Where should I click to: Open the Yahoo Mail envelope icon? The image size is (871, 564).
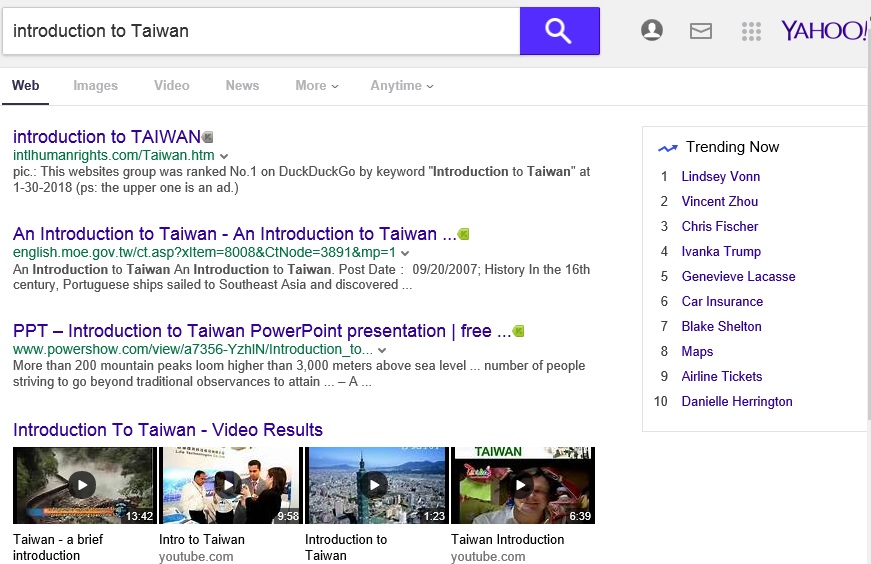pos(701,31)
